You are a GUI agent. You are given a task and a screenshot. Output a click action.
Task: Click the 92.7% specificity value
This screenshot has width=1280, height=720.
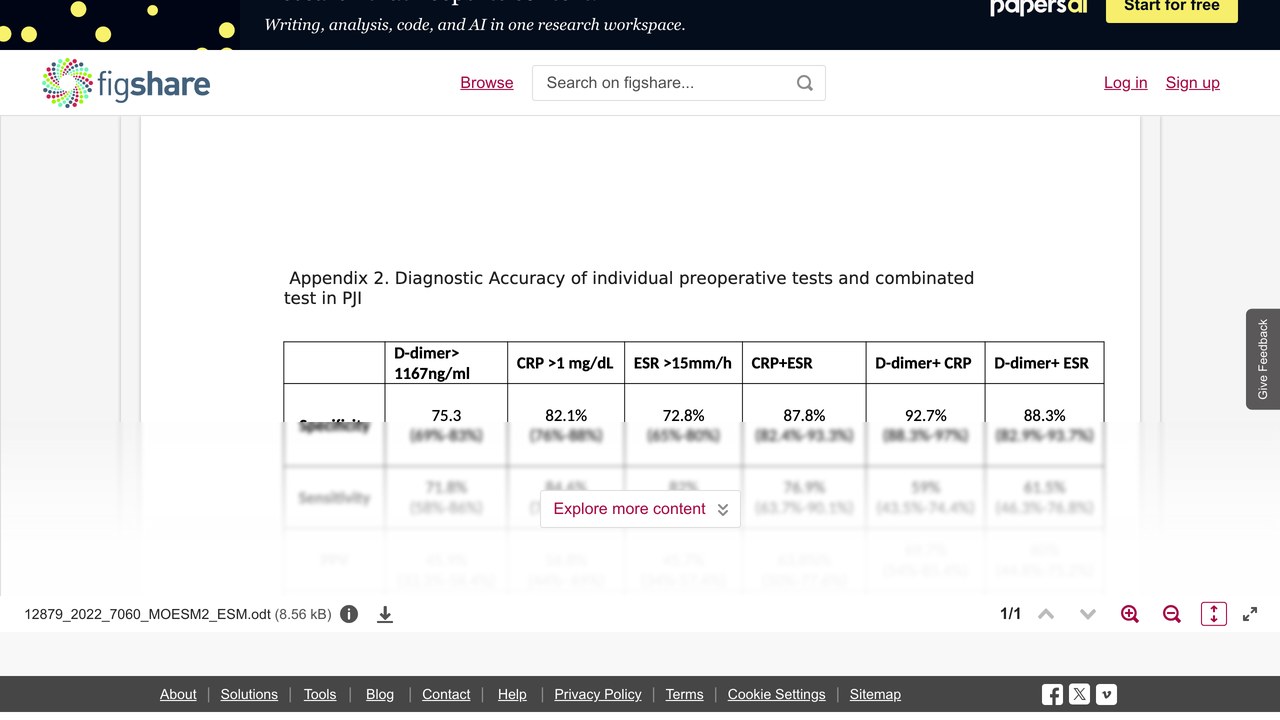point(925,415)
